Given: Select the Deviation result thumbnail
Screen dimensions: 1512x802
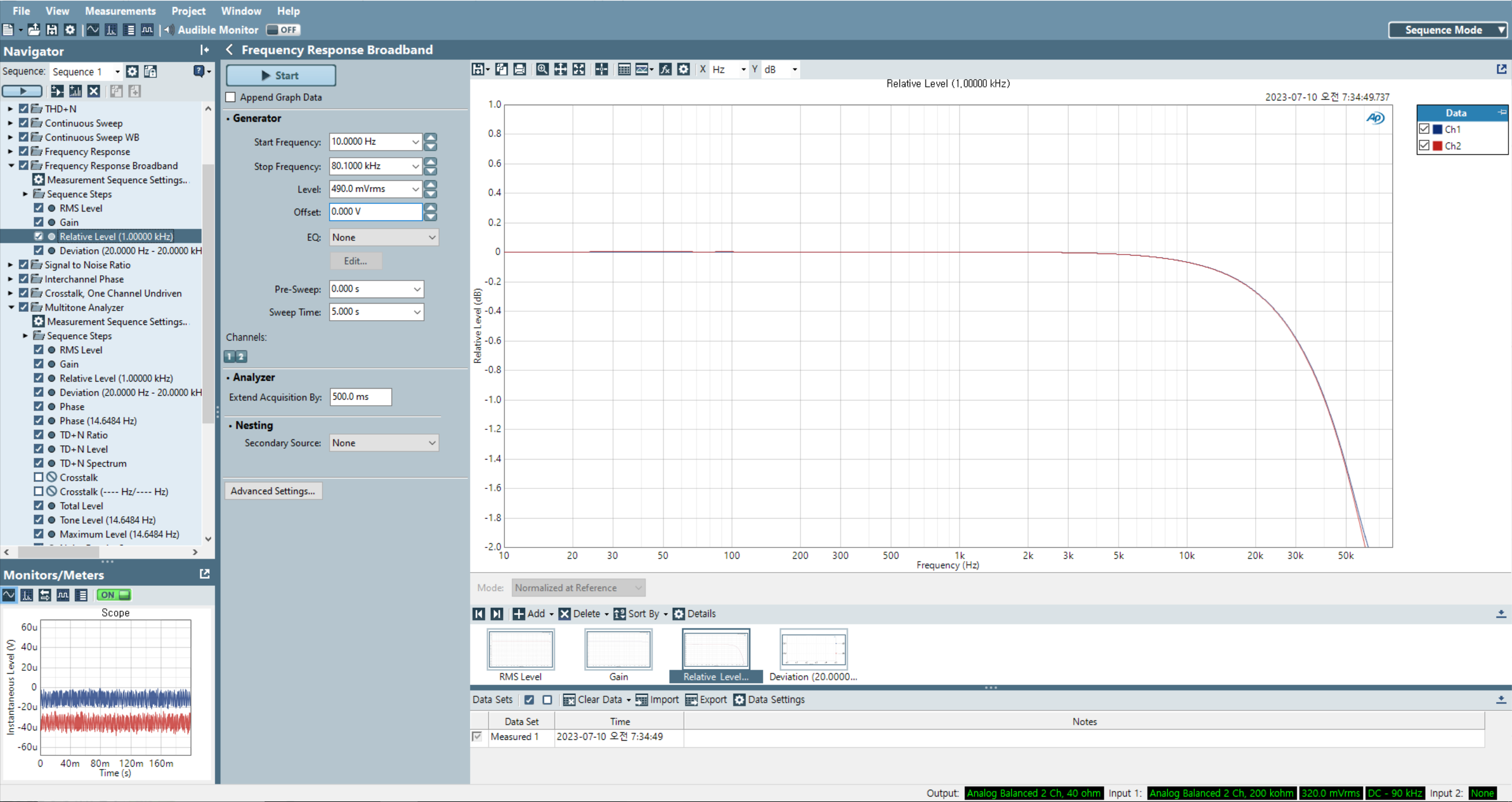Looking at the screenshot, I should coord(813,650).
